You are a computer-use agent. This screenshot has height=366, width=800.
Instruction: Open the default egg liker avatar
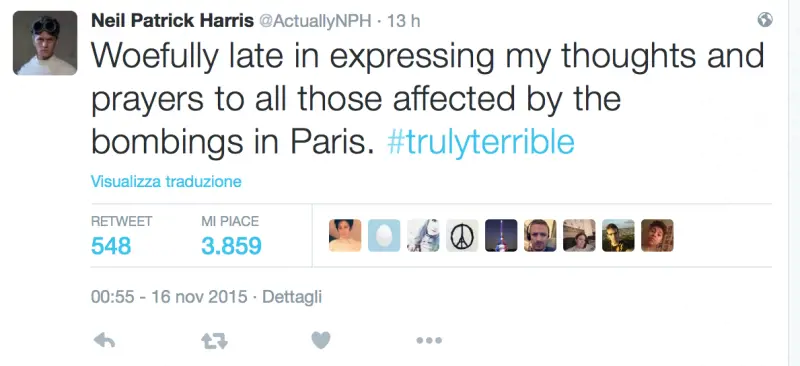[x=384, y=235]
